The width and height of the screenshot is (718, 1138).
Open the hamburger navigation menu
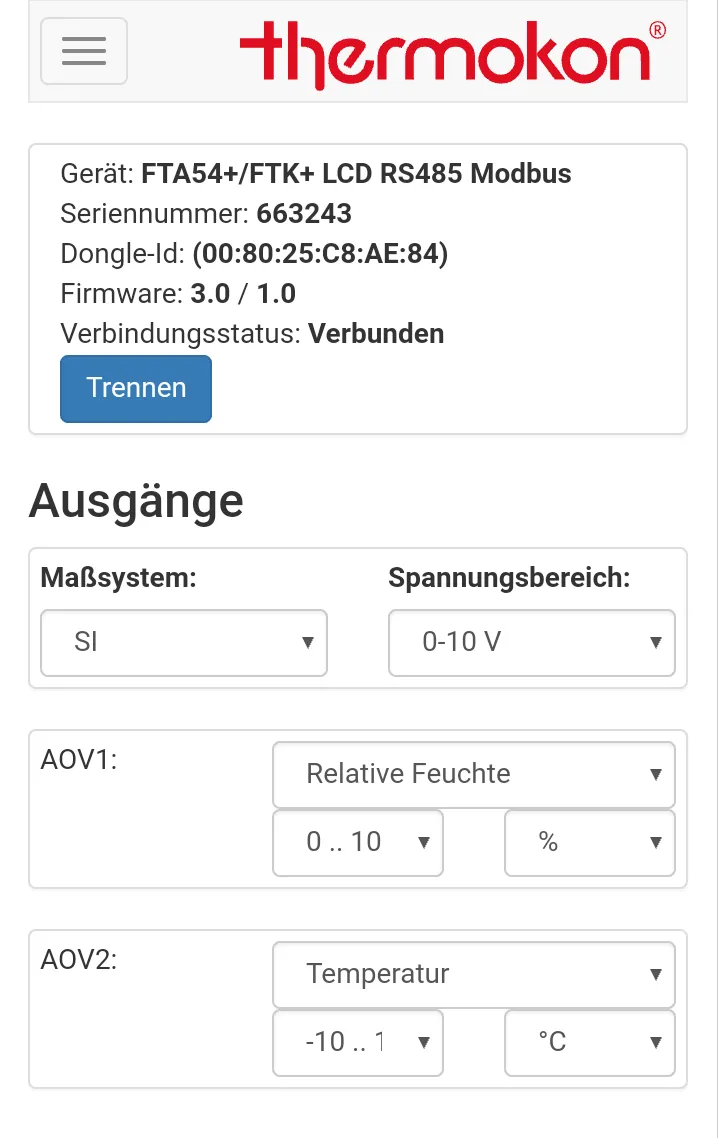[x=84, y=51]
